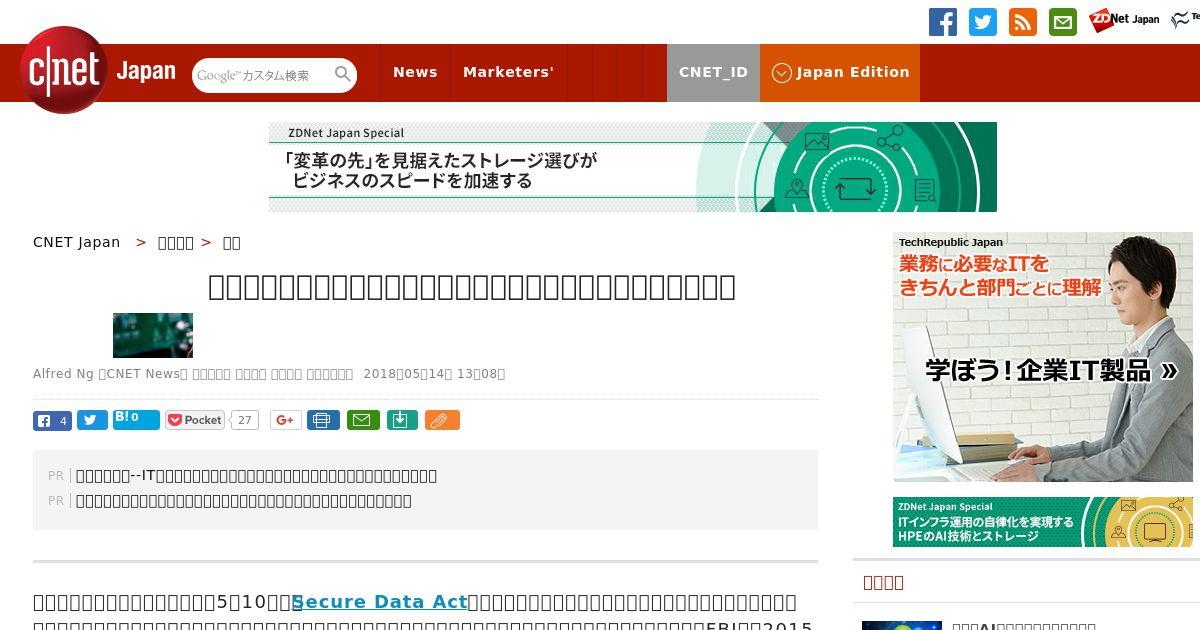
Task: Click the orange clip icon
Action: [x=442, y=420]
